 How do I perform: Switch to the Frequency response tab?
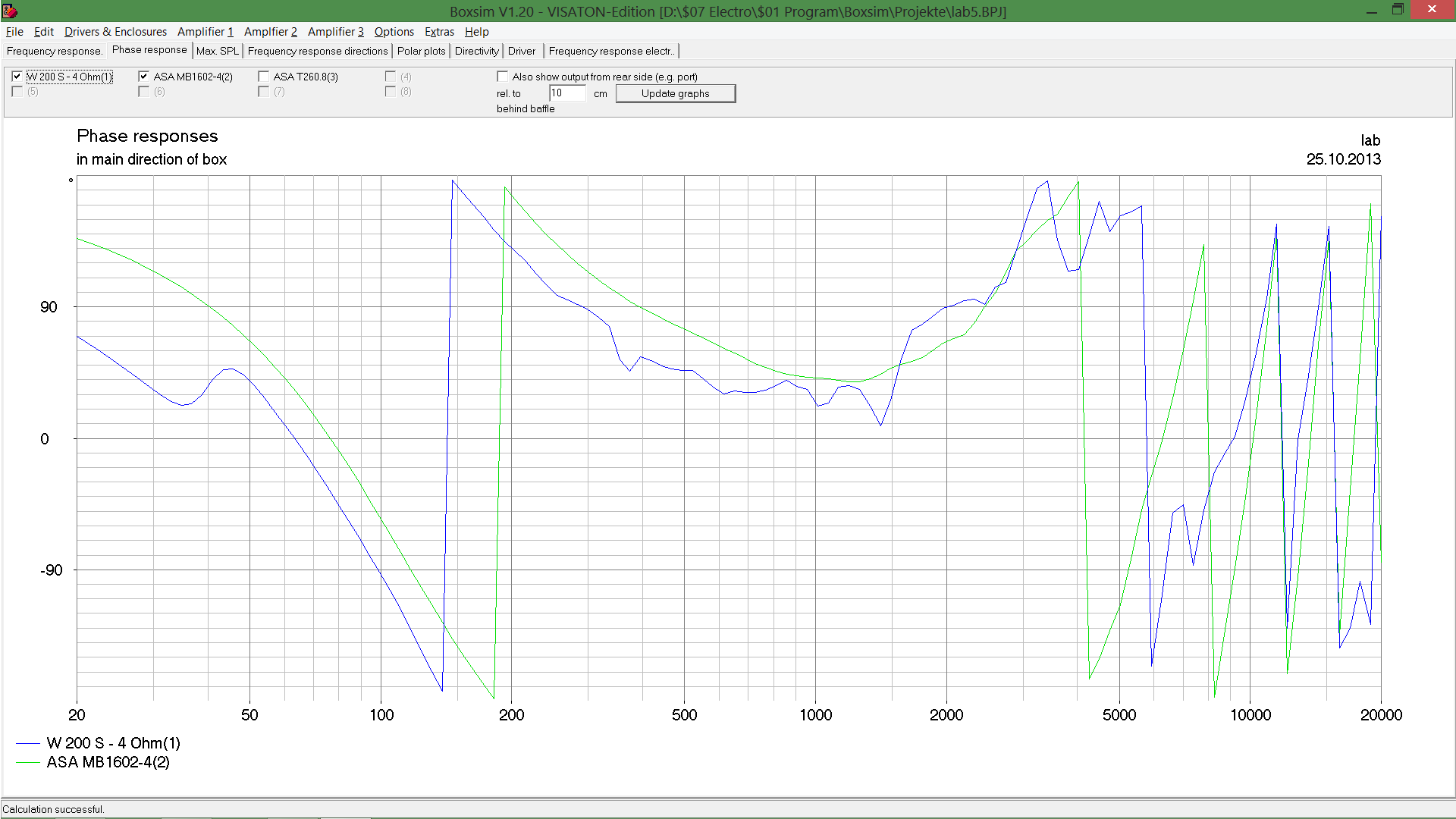(54, 51)
